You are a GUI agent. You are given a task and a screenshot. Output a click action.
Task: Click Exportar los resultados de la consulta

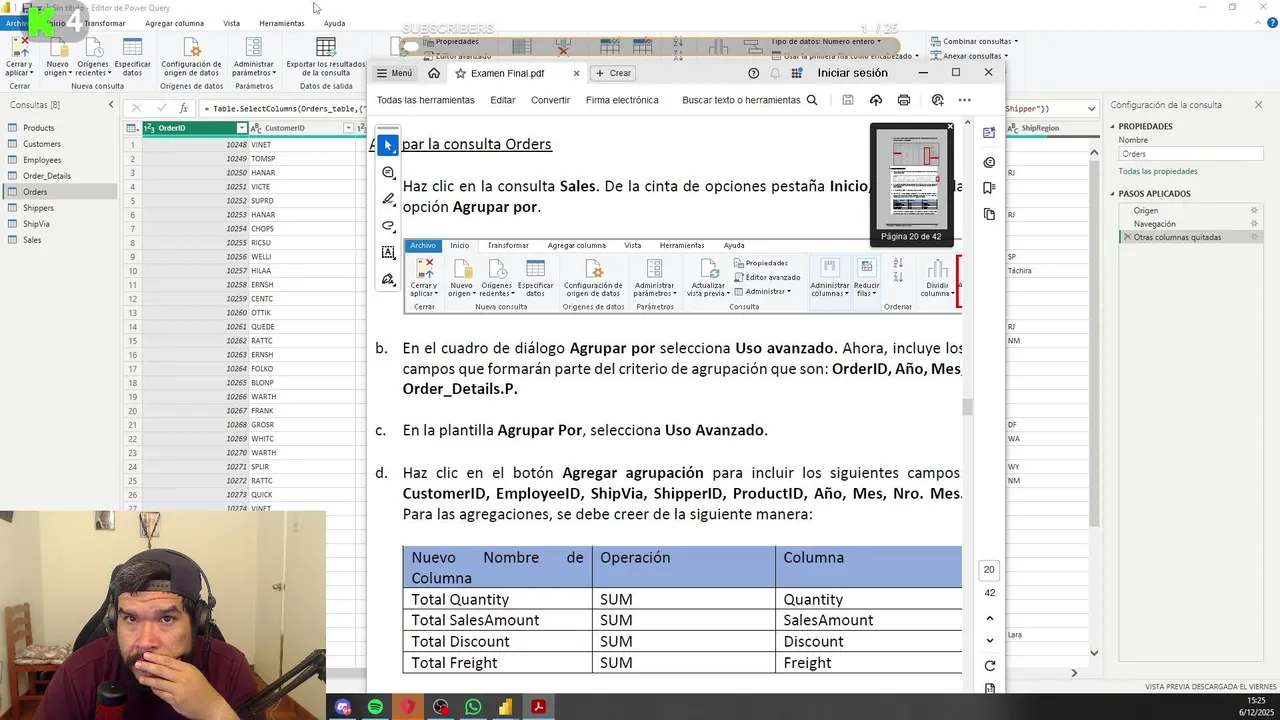(326, 55)
